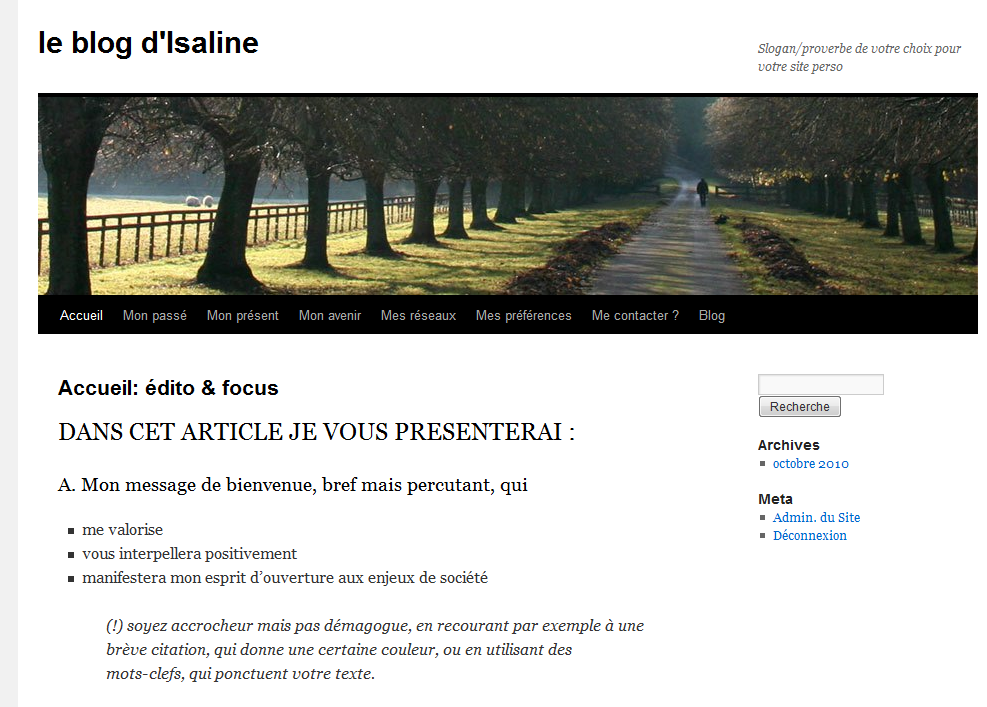Click the bullet about esprit d'ouverture
This screenshot has width=987, height=707.
click(x=285, y=577)
